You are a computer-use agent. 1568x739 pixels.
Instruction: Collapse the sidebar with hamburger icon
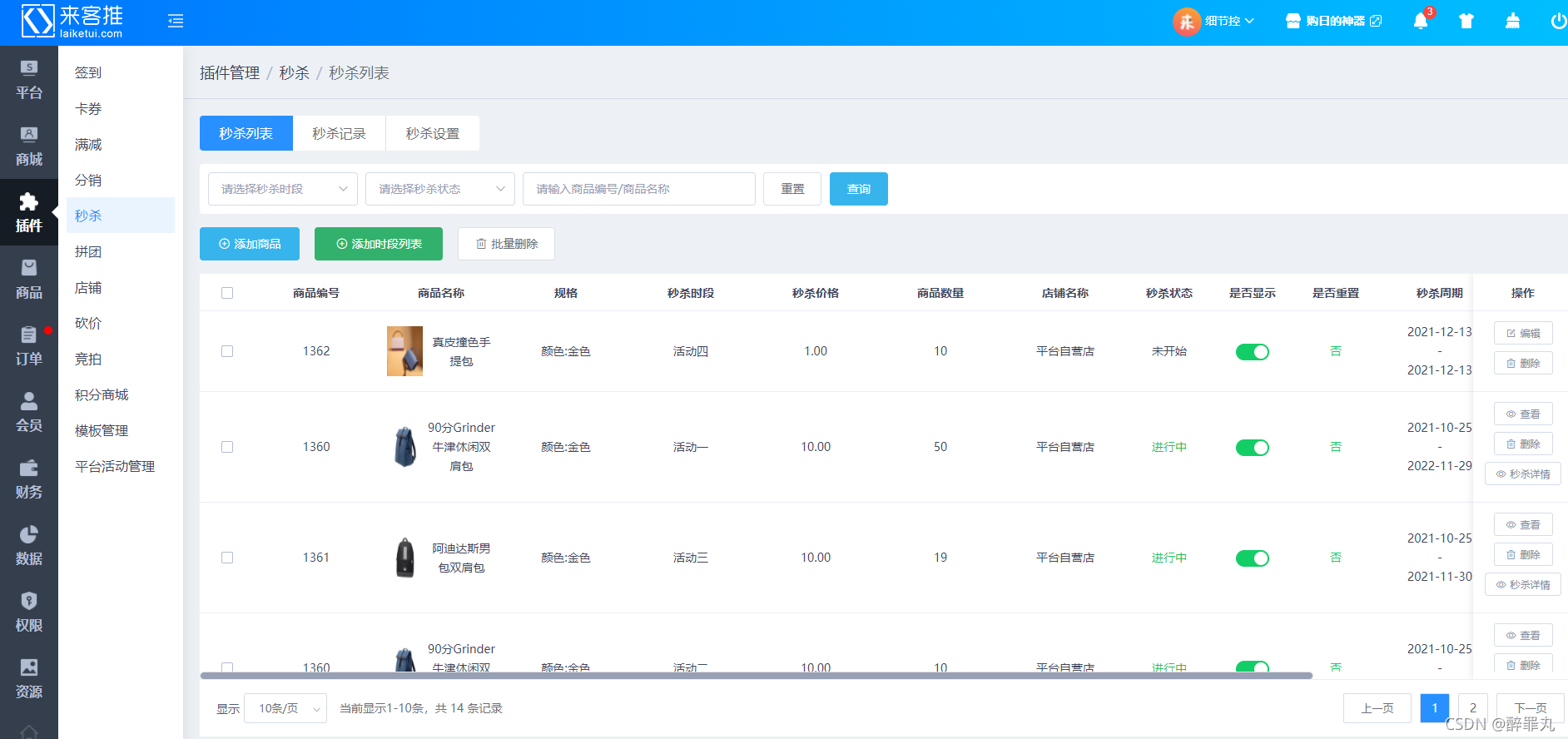[175, 21]
